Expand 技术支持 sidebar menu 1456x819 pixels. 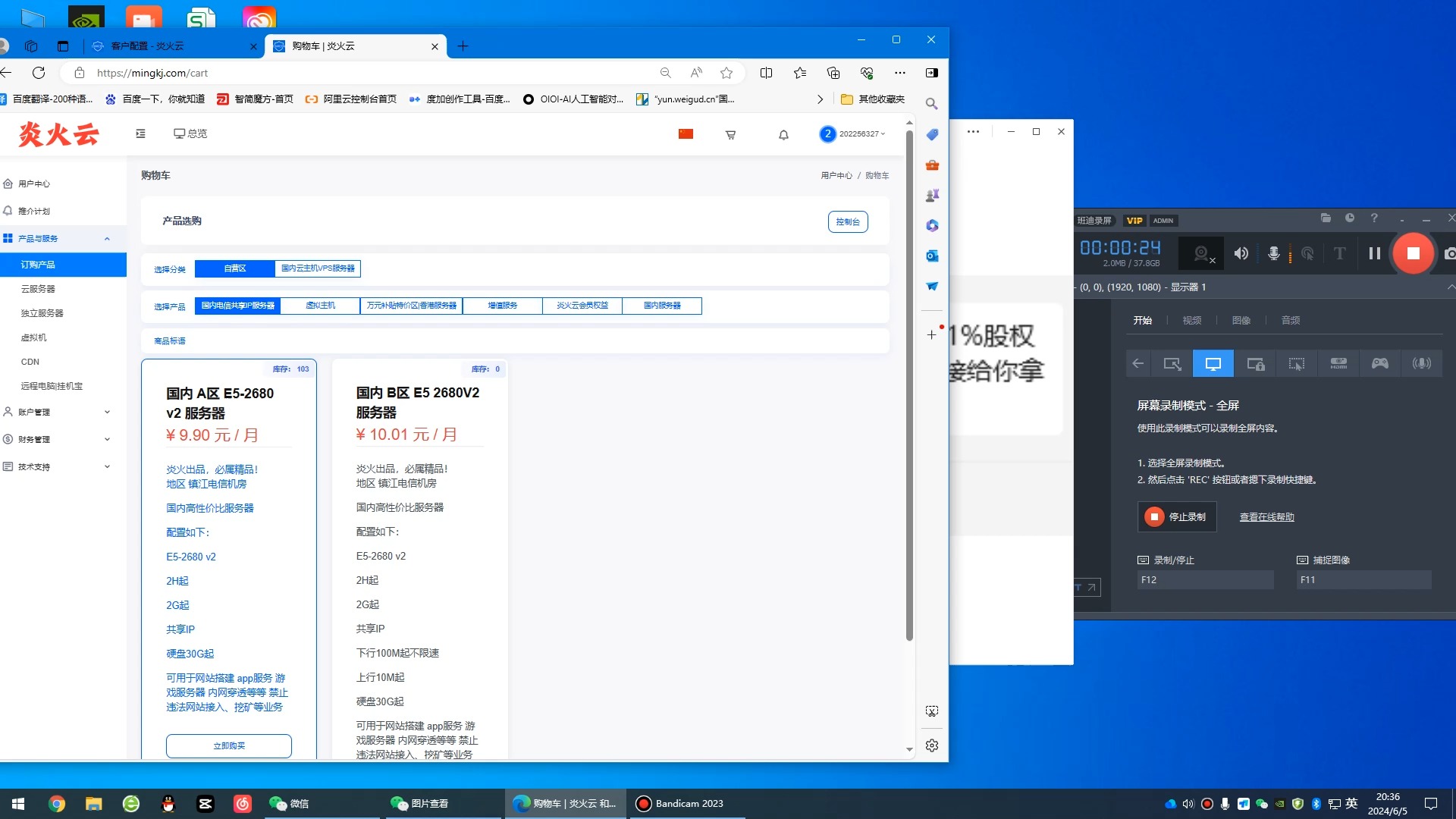click(107, 466)
